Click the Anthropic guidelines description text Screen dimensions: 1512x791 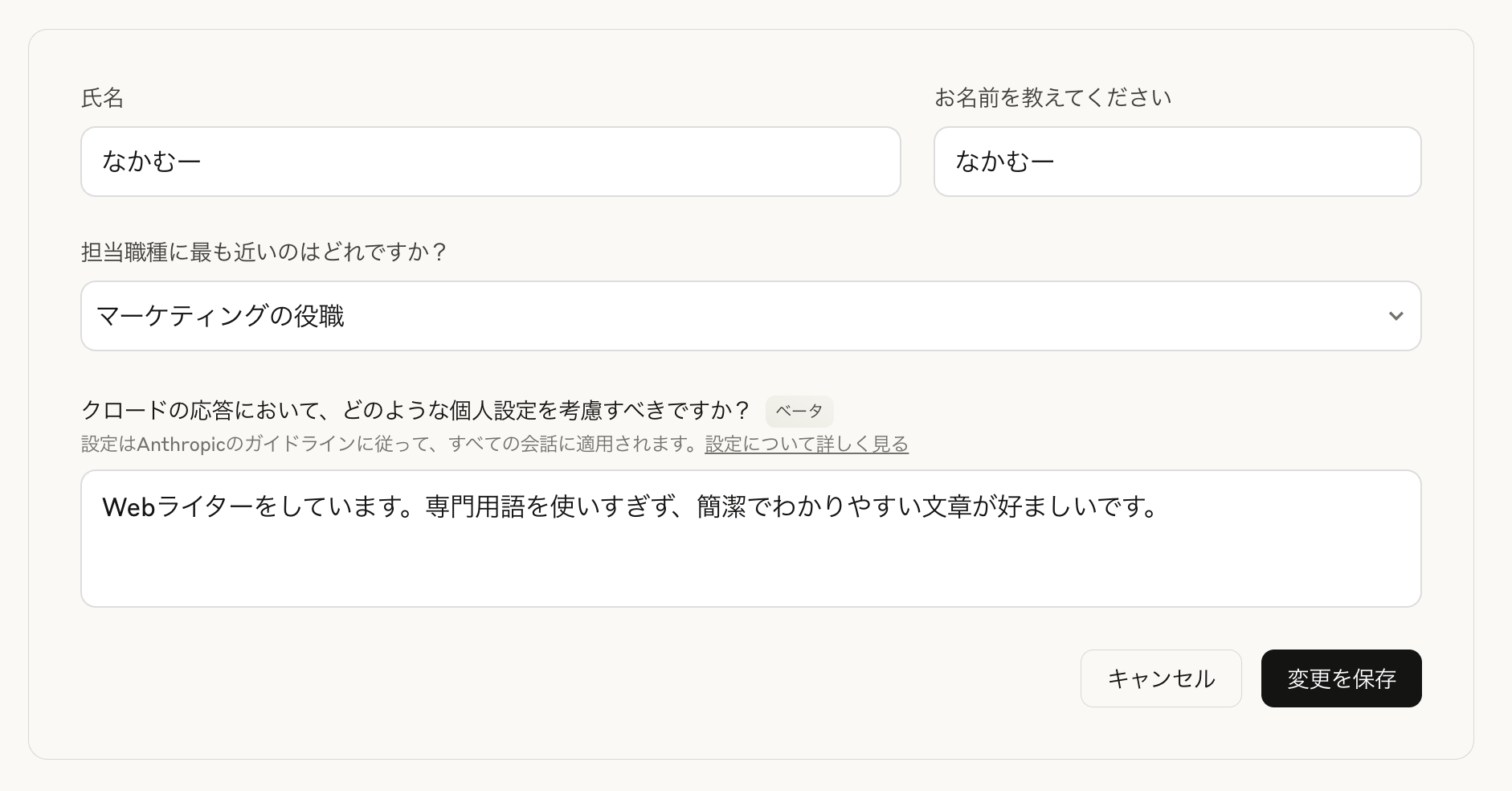[390, 444]
